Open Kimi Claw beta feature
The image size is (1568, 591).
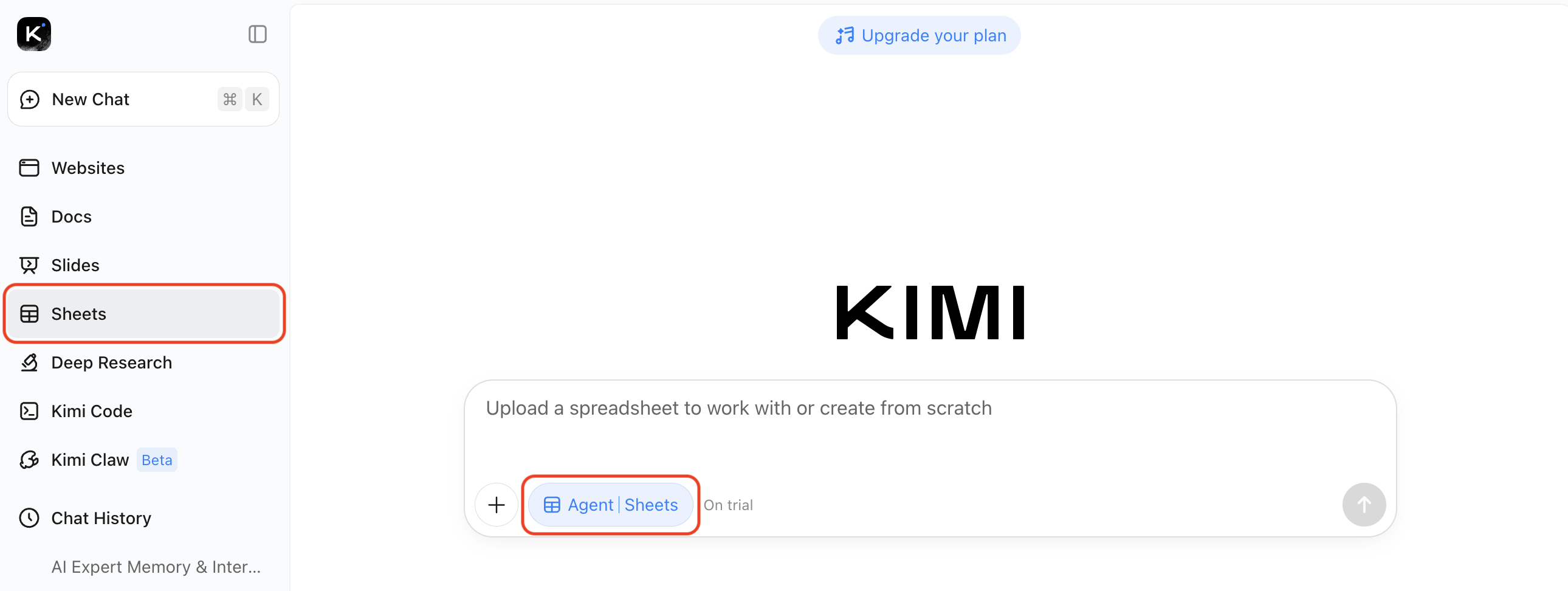(89, 460)
